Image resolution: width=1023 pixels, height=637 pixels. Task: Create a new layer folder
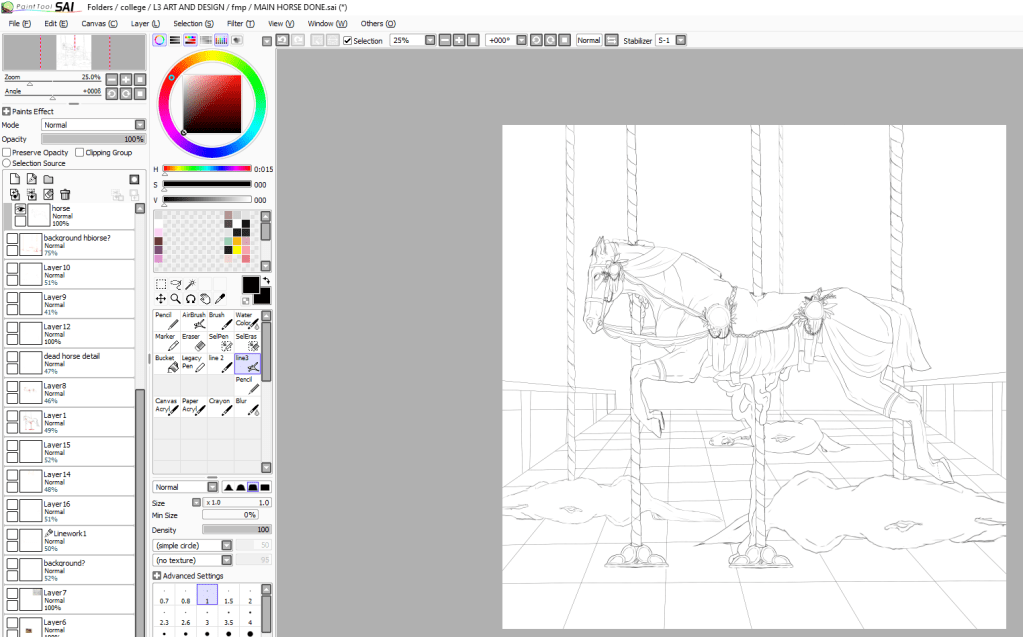pyautogui.click(x=48, y=179)
